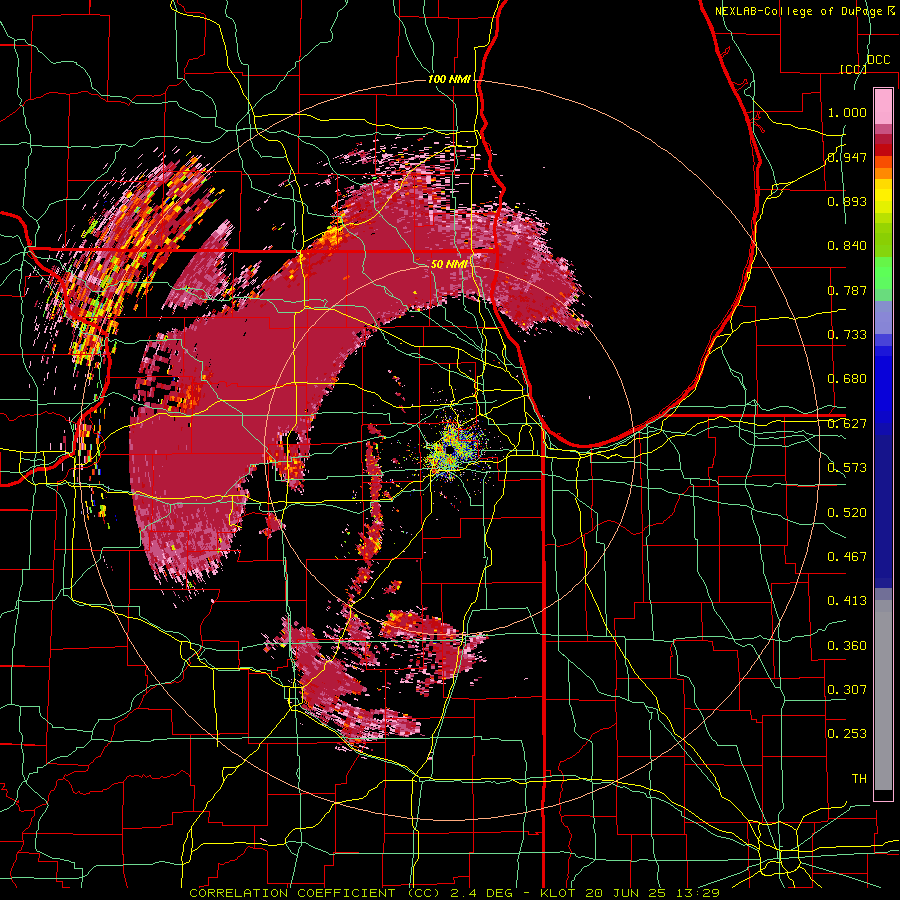Click the 0.947 legend value

tap(847, 157)
